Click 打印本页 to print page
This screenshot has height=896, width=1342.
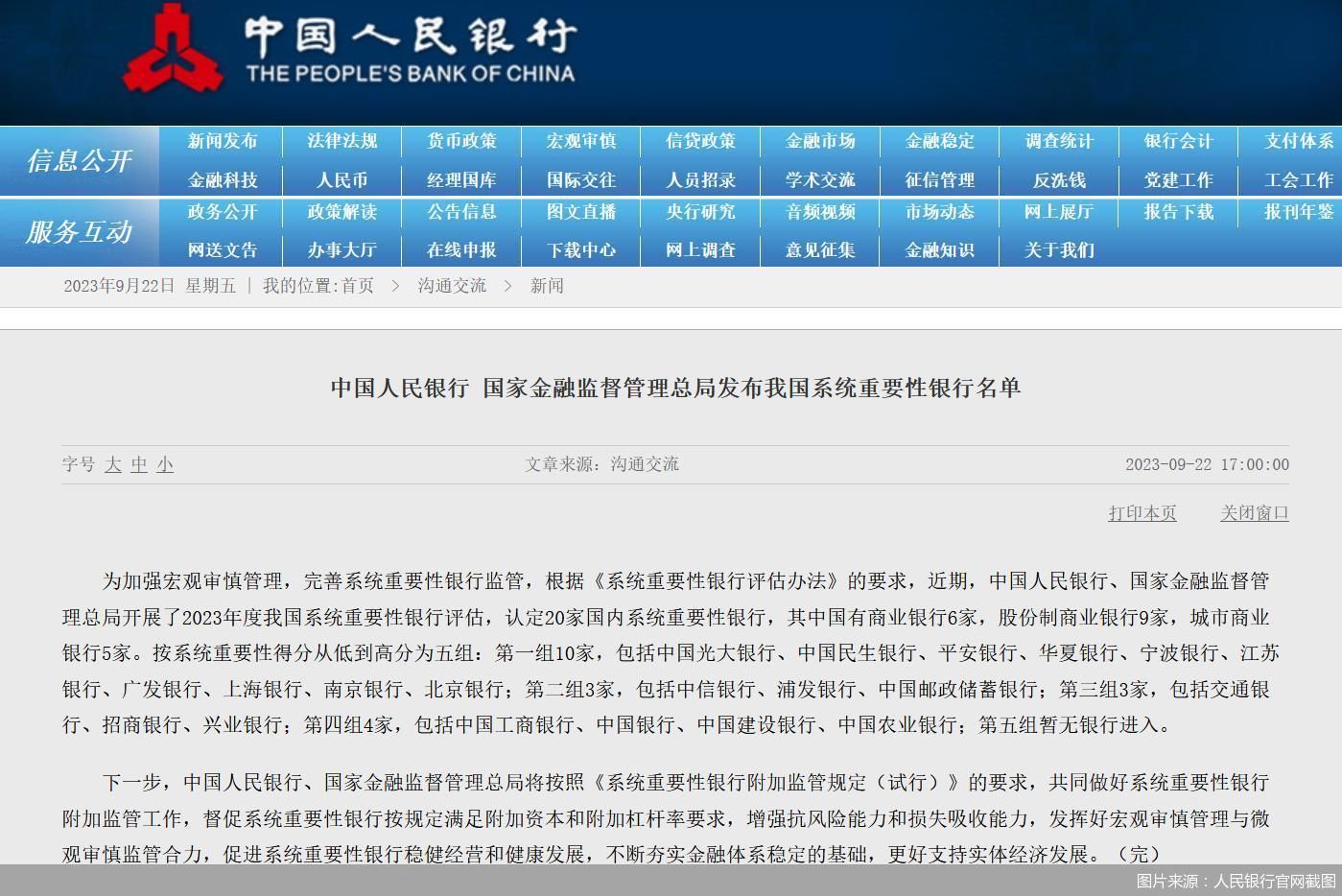click(1142, 513)
